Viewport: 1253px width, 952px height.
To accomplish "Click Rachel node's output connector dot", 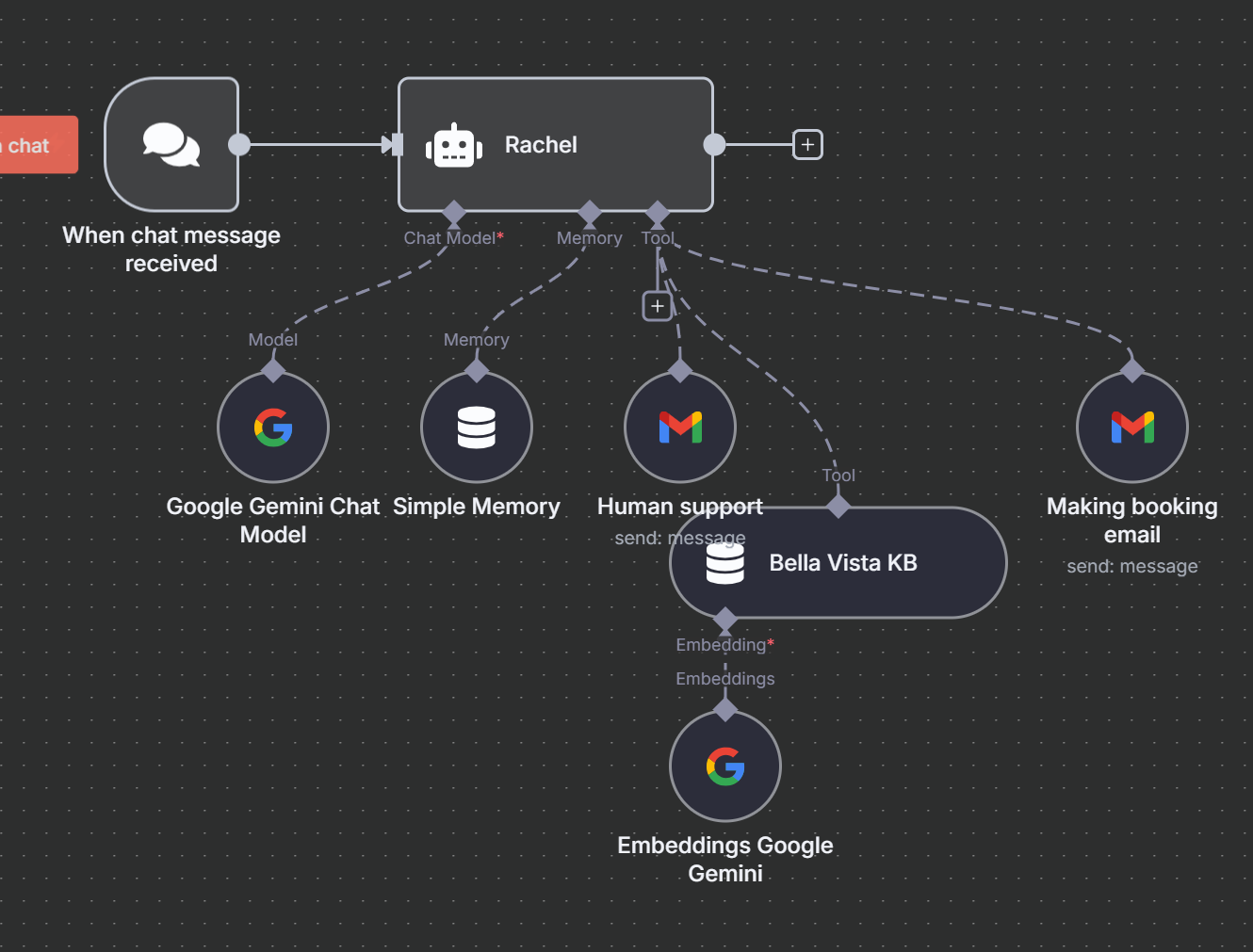I will pos(715,145).
